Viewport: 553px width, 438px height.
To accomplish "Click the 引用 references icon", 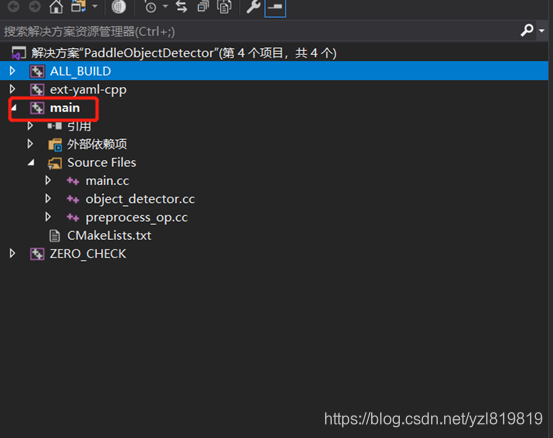I will point(55,126).
